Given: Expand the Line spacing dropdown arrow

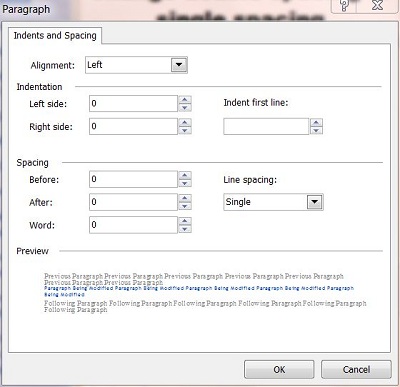Looking at the screenshot, I should point(315,202).
